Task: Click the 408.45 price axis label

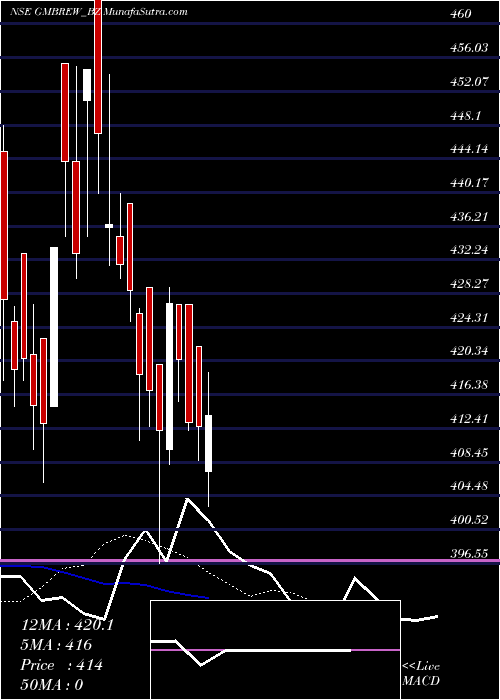Action: coord(469,452)
